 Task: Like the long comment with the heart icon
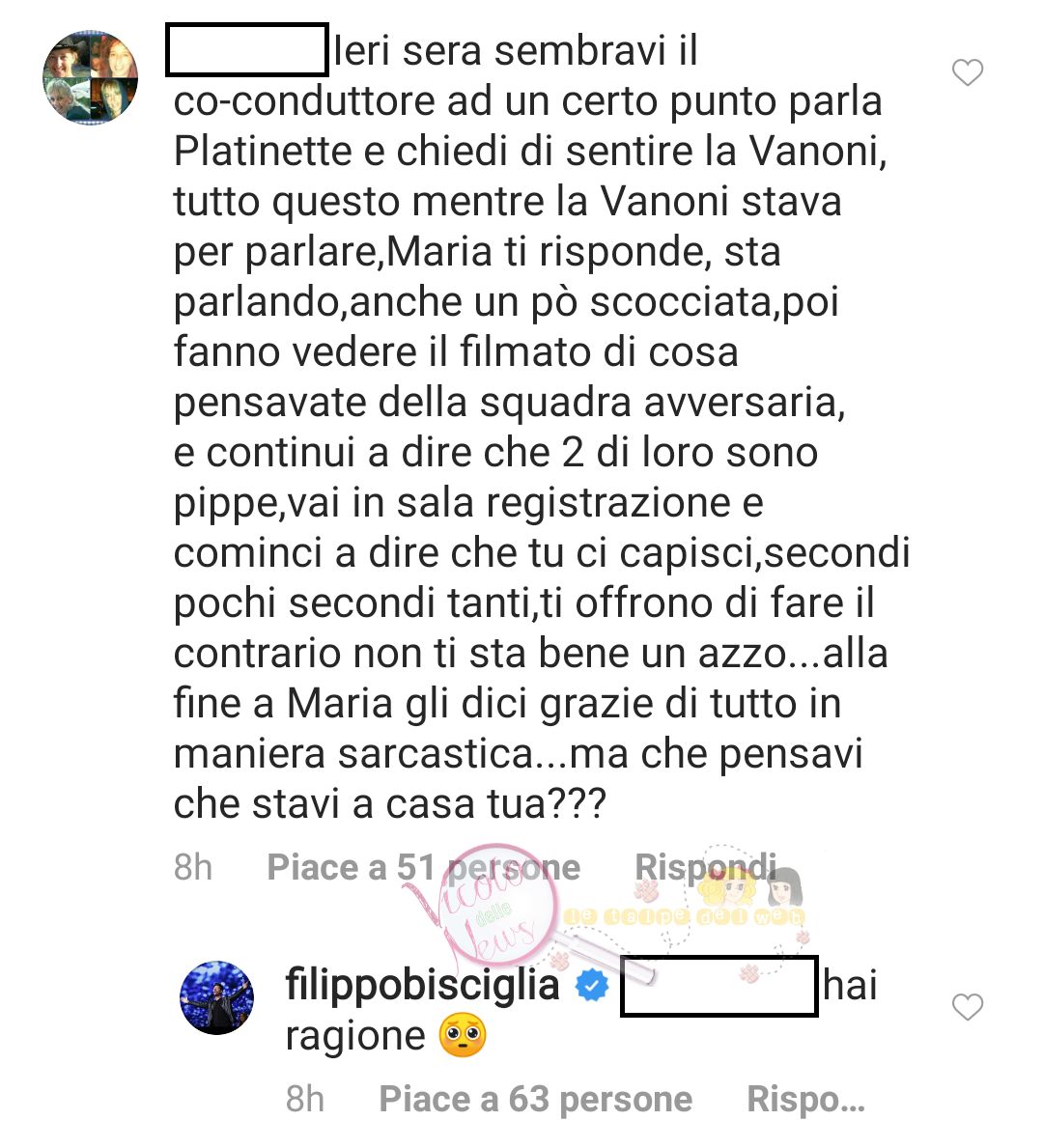(x=968, y=72)
